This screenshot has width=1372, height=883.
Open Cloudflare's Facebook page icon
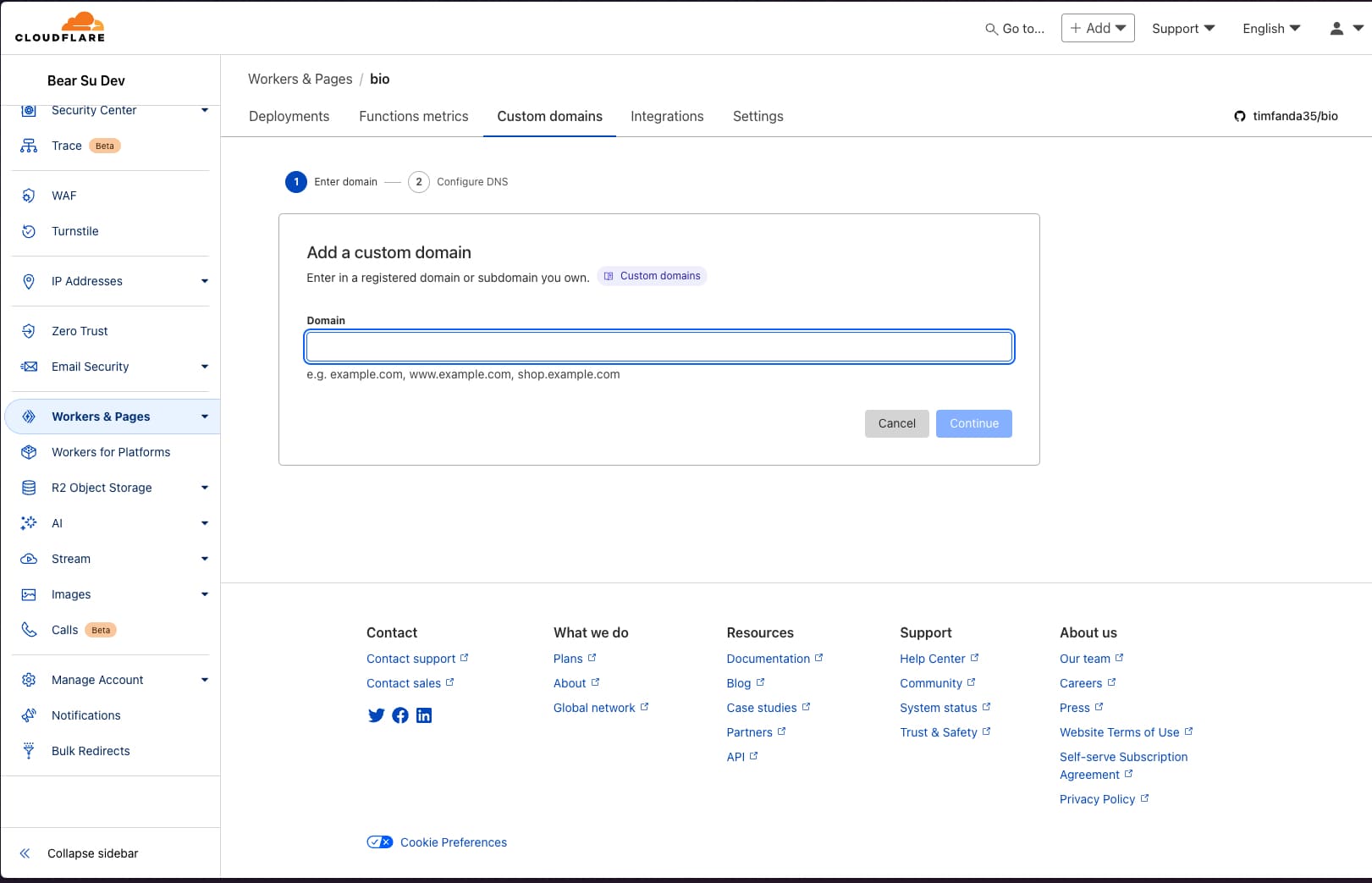coord(400,715)
